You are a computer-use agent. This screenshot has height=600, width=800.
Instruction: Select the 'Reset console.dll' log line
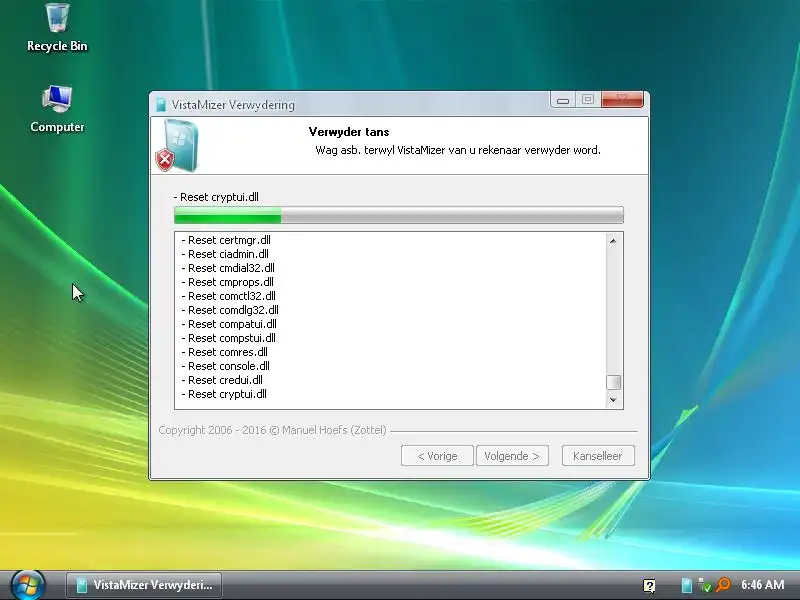click(226, 366)
